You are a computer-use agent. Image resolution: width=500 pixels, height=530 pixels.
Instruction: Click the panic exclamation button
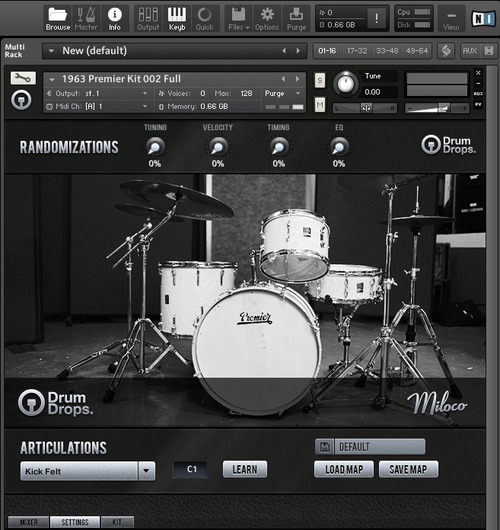tap(377, 19)
